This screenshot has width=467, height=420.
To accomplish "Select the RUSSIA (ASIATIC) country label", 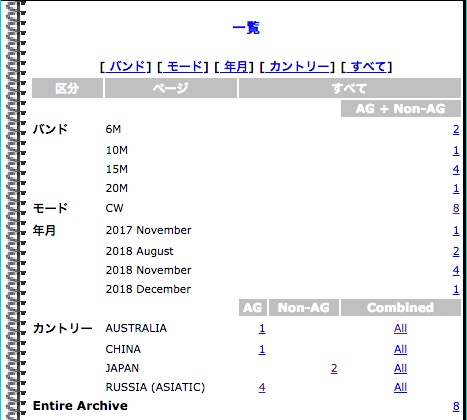I will tap(155, 387).
